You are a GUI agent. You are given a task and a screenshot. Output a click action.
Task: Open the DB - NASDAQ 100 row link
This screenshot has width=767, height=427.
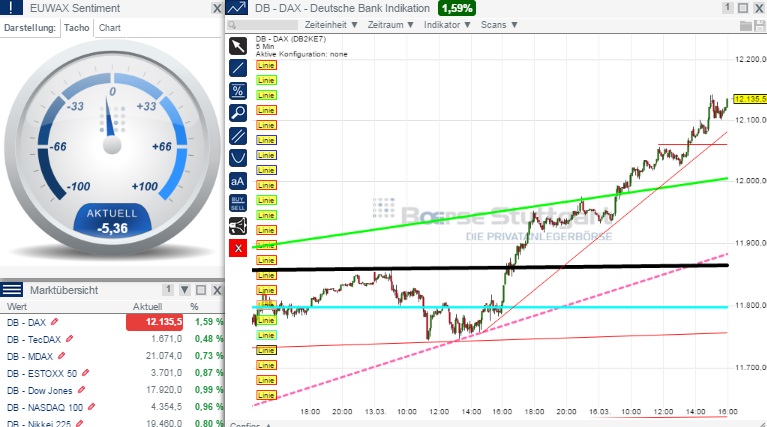pyautogui.click(x=45, y=407)
